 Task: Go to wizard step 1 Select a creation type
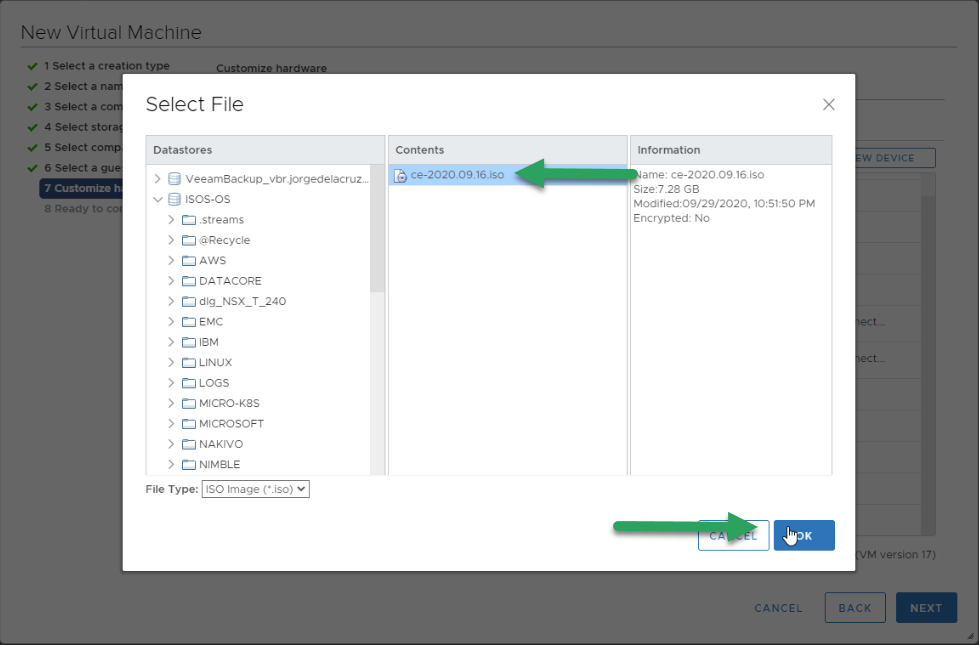pyautogui.click(x=106, y=66)
